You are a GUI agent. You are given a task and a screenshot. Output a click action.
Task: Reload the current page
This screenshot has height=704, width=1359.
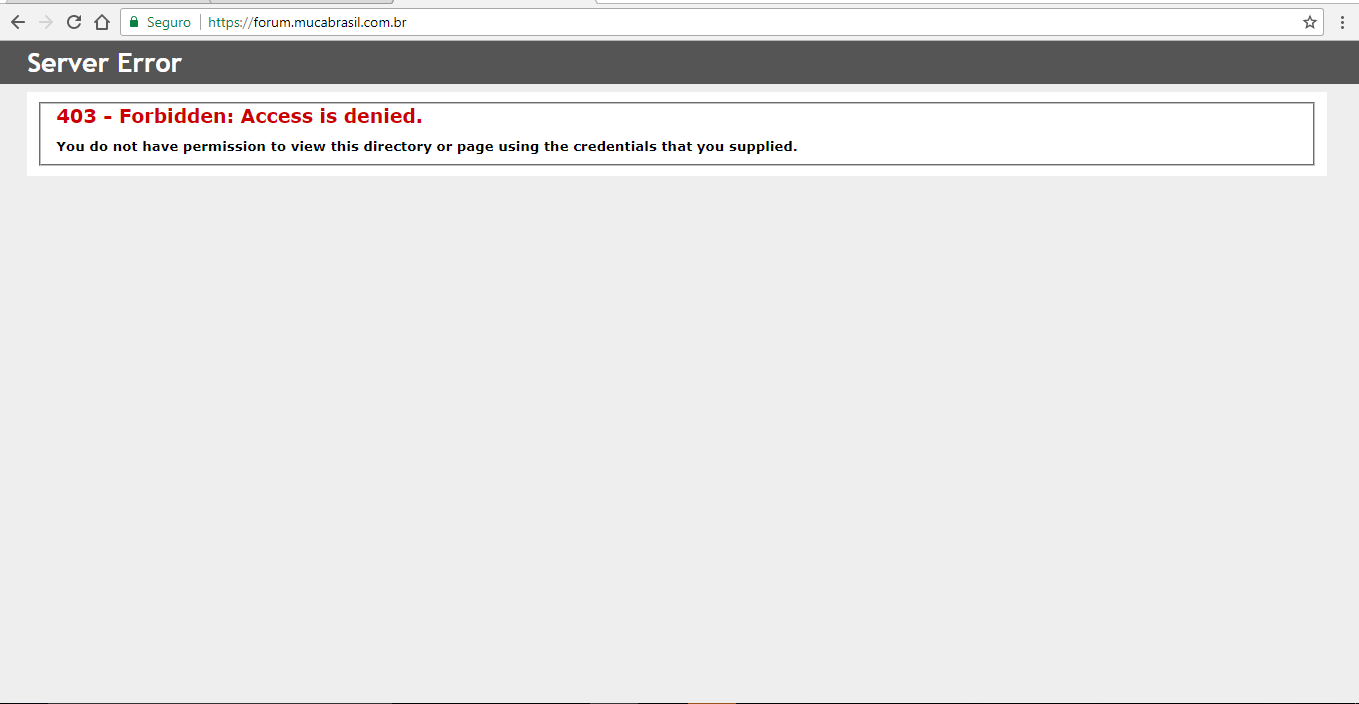pyautogui.click(x=74, y=22)
